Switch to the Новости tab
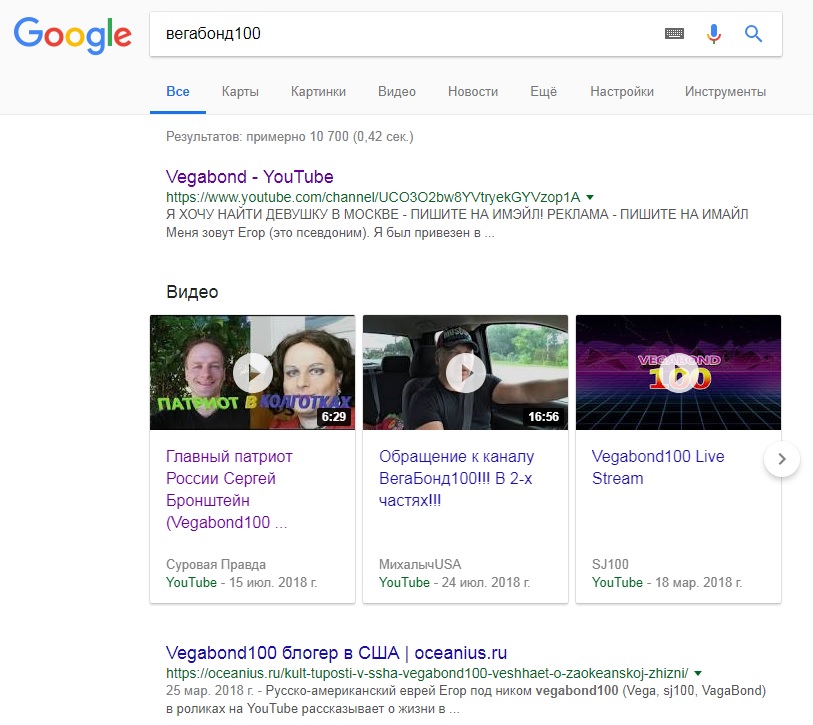Viewport: 813px width, 725px height. coord(473,92)
